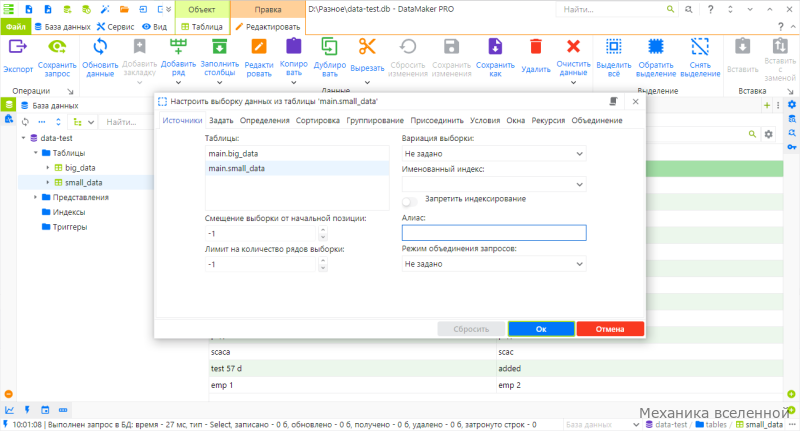Viewport: 800px width, 431px height.
Task: Expand the big_data table node
Action: 48,168
